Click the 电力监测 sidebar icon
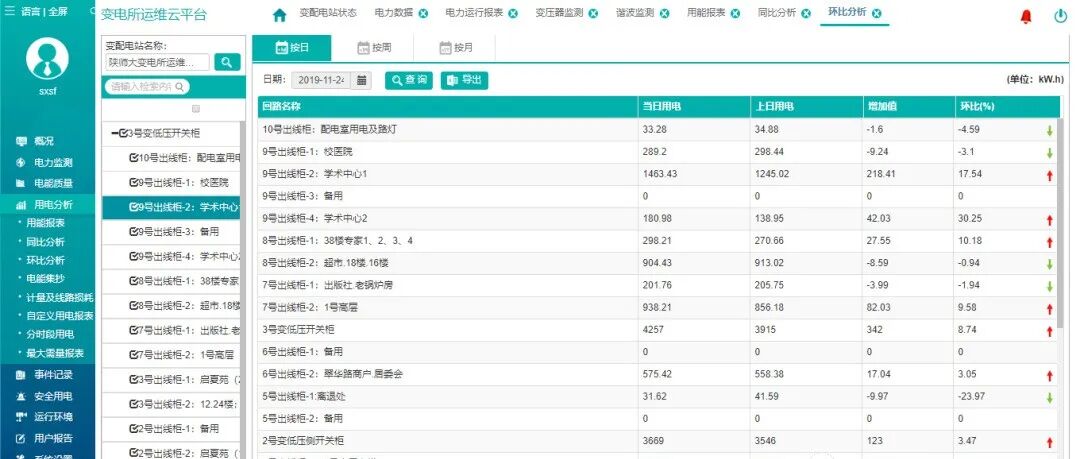1080x459 pixels. [21, 163]
